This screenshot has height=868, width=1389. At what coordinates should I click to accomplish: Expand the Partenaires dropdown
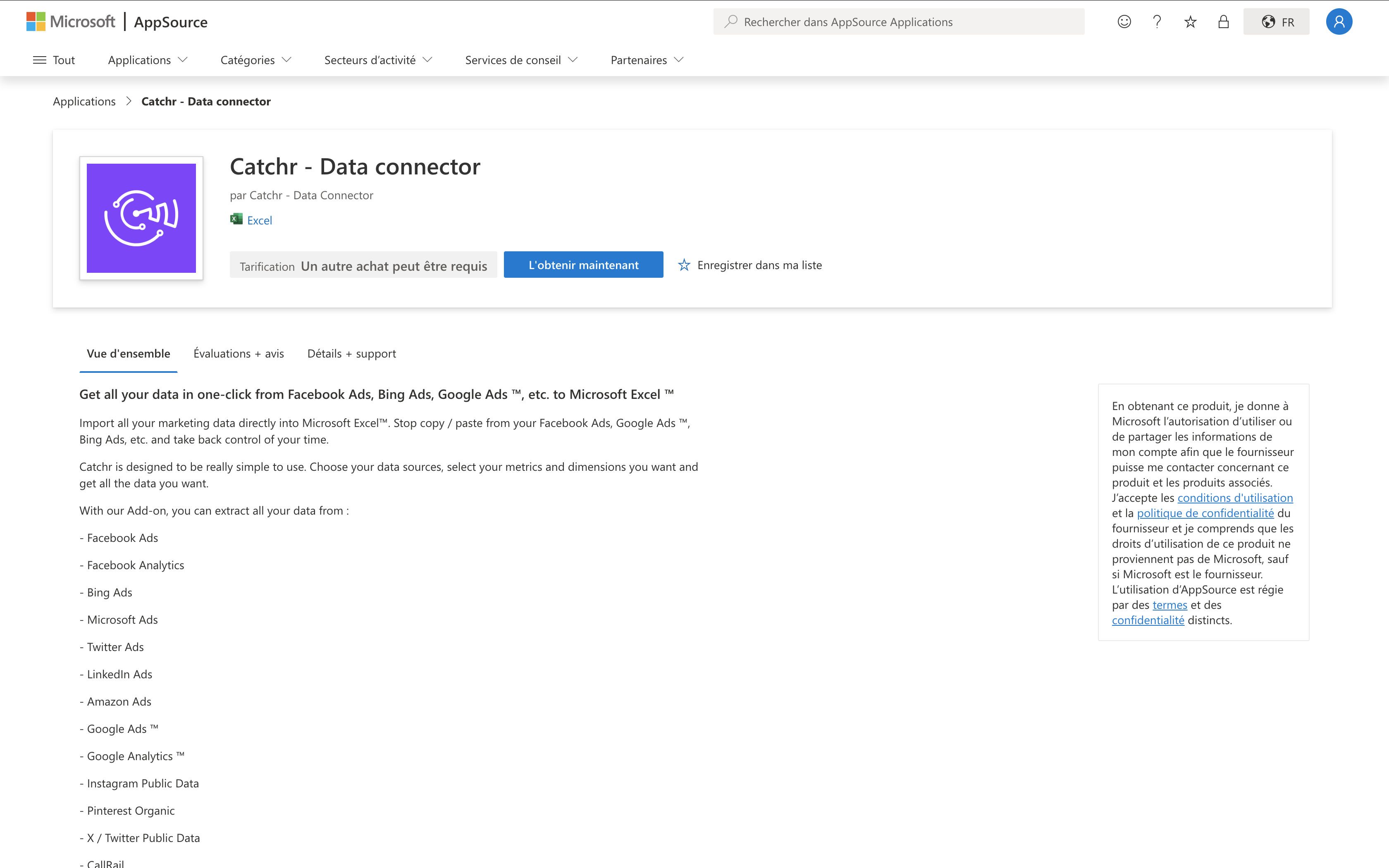click(647, 60)
